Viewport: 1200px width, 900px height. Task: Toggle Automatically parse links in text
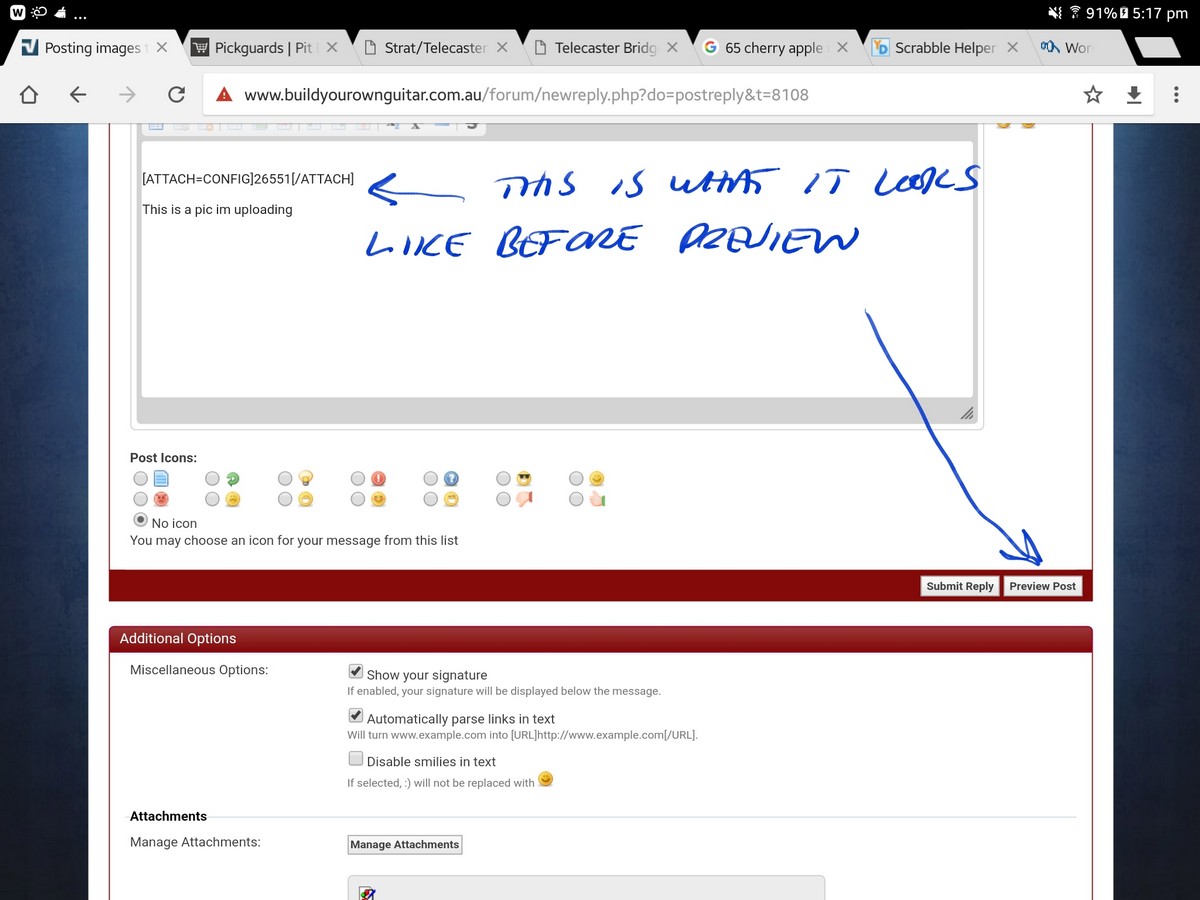pyautogui.click(x=355, y=716)
